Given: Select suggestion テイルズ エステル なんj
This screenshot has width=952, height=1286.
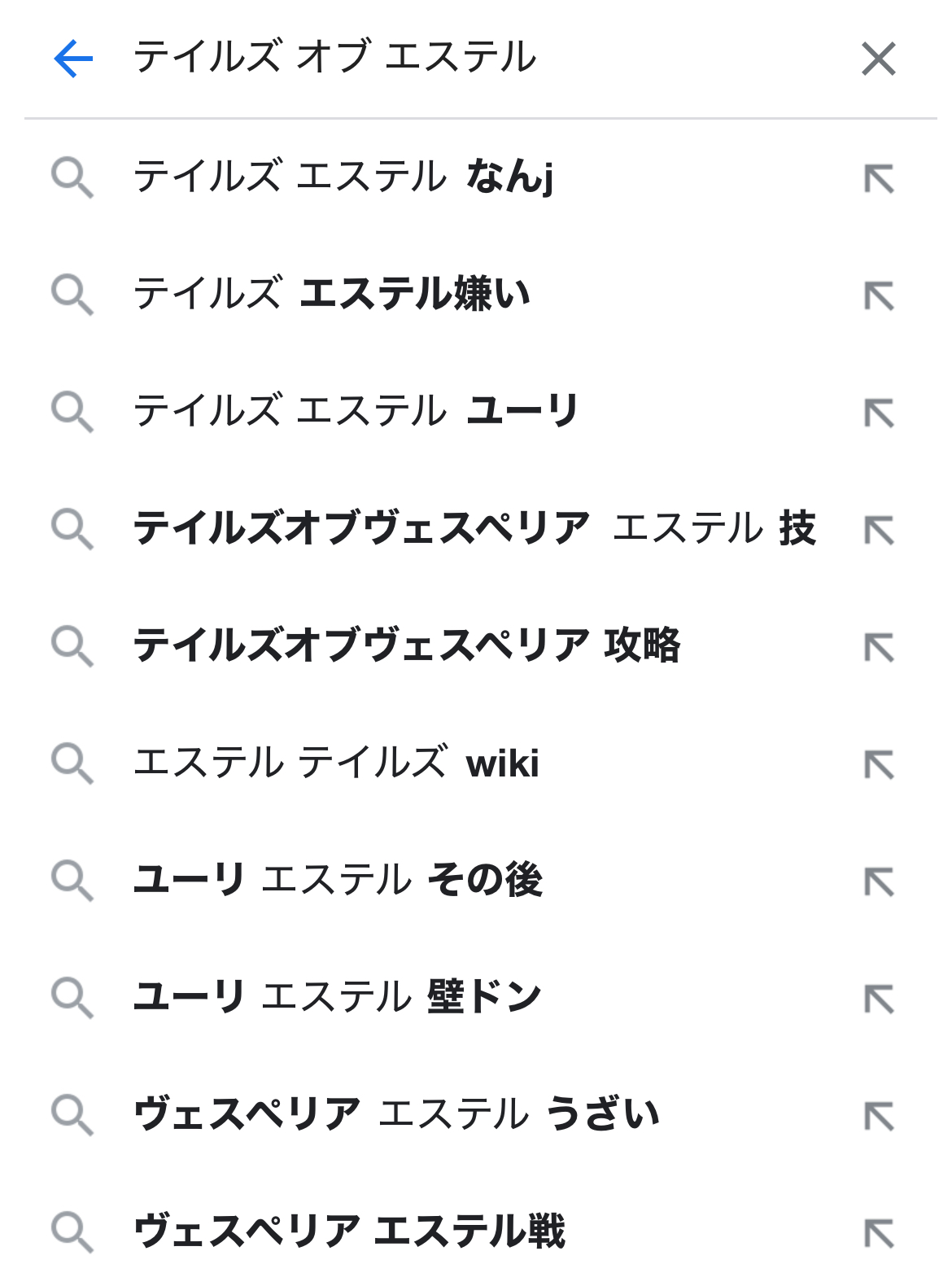Looking at the screenshot, I should point(476,177).
